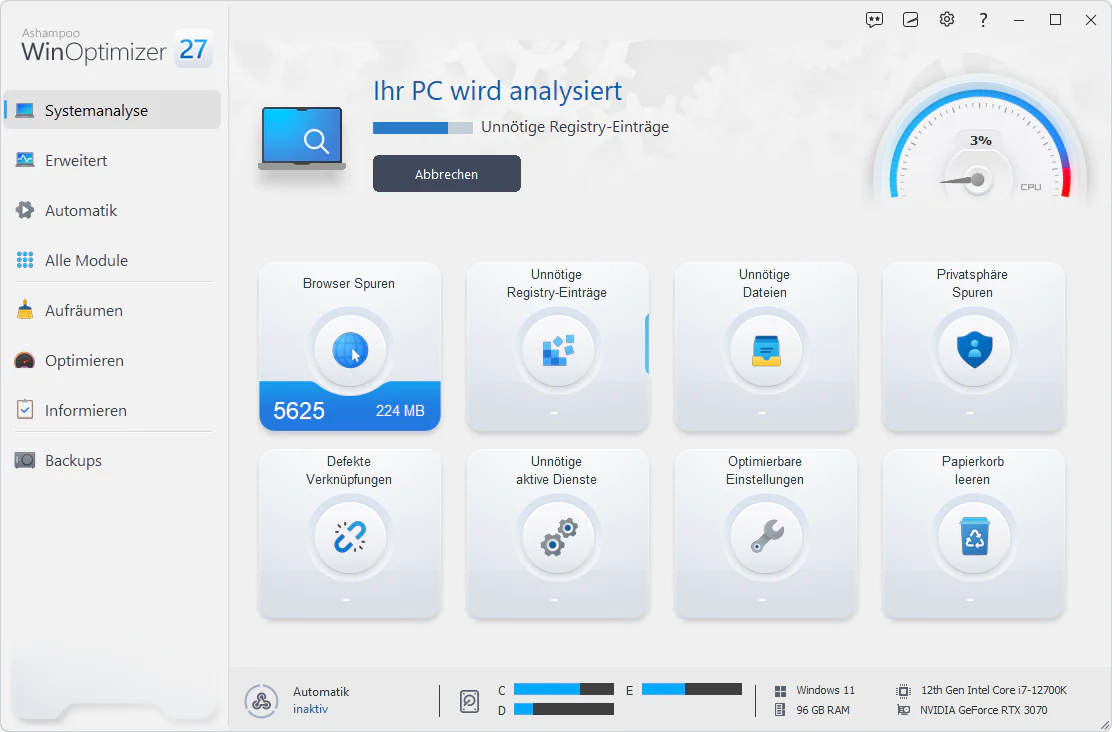Click the Unnötige Dateien card title

(x=764, y=283)
